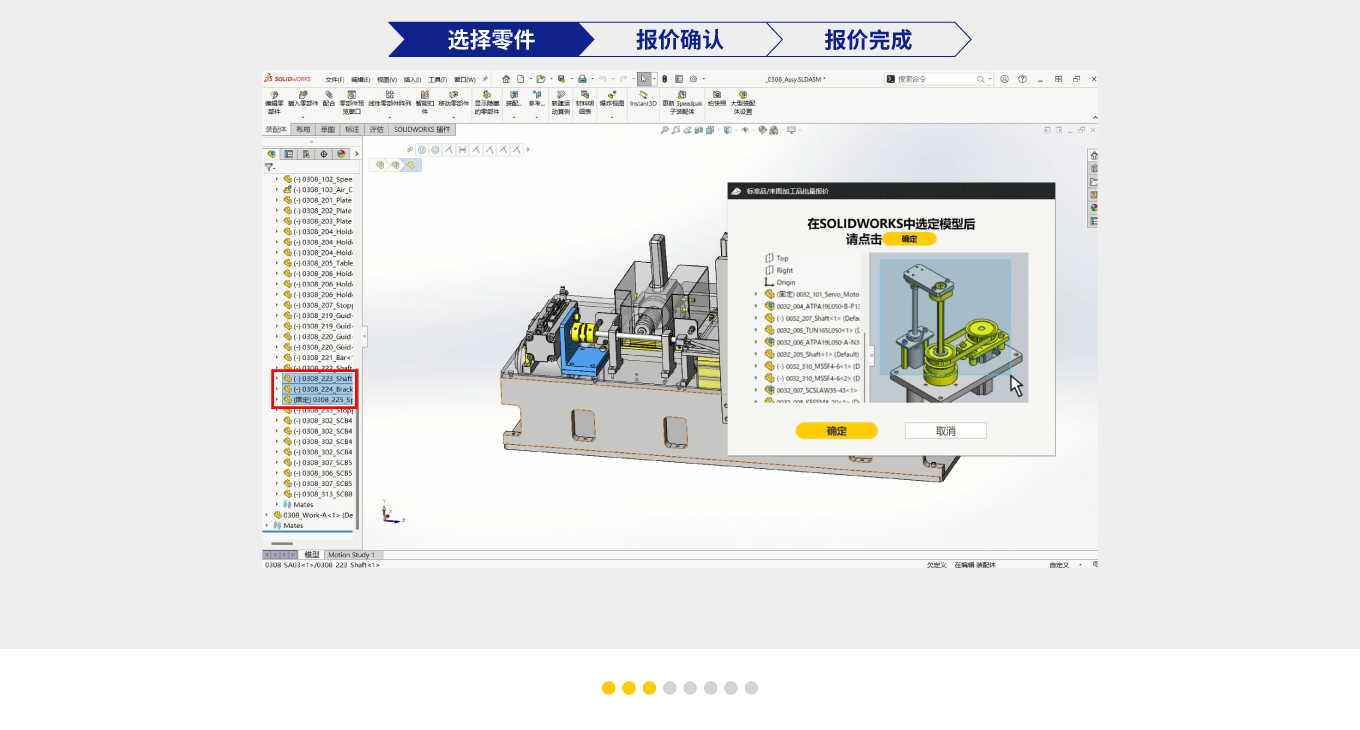
Task: Select the 爆炸视图 (Exploded View) tool
Action: coord(612,98)
